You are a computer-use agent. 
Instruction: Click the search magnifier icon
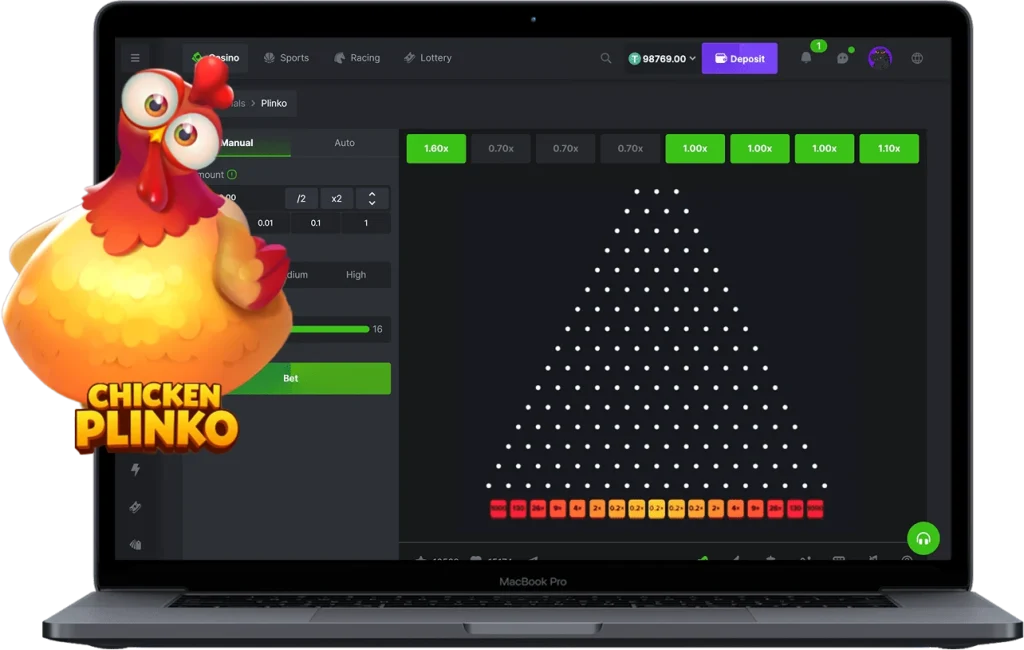[606, 58]
